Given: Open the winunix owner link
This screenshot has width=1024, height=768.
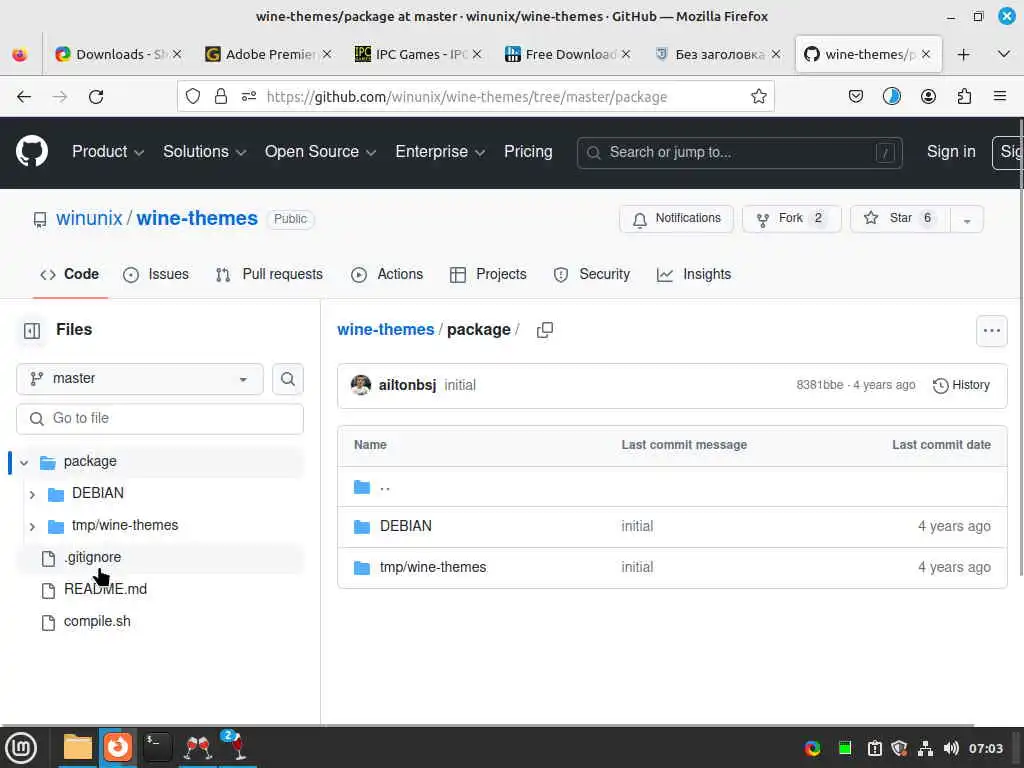Looking at the screenshot, I should click(89, 218).
